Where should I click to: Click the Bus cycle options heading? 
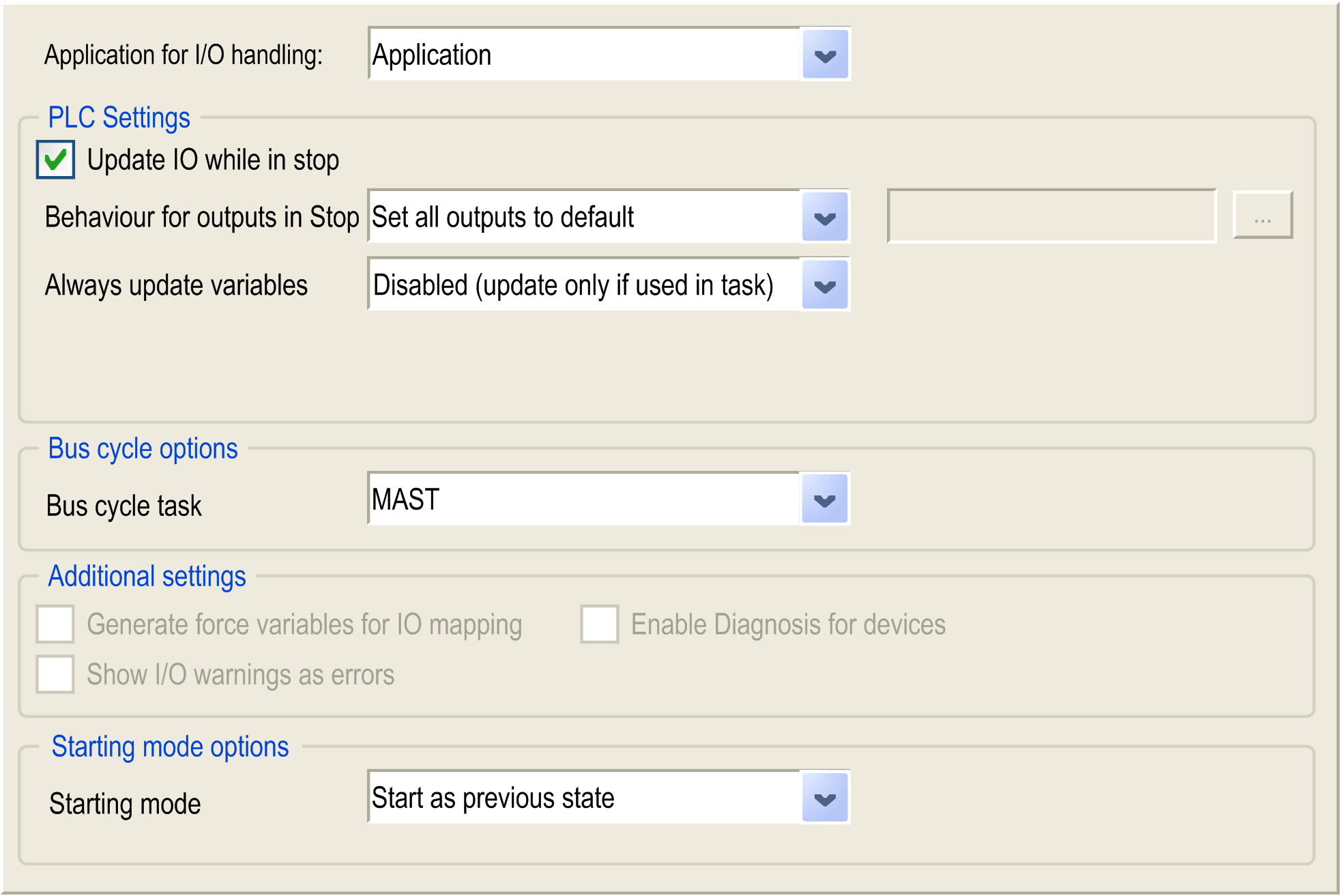pos(143,449)
